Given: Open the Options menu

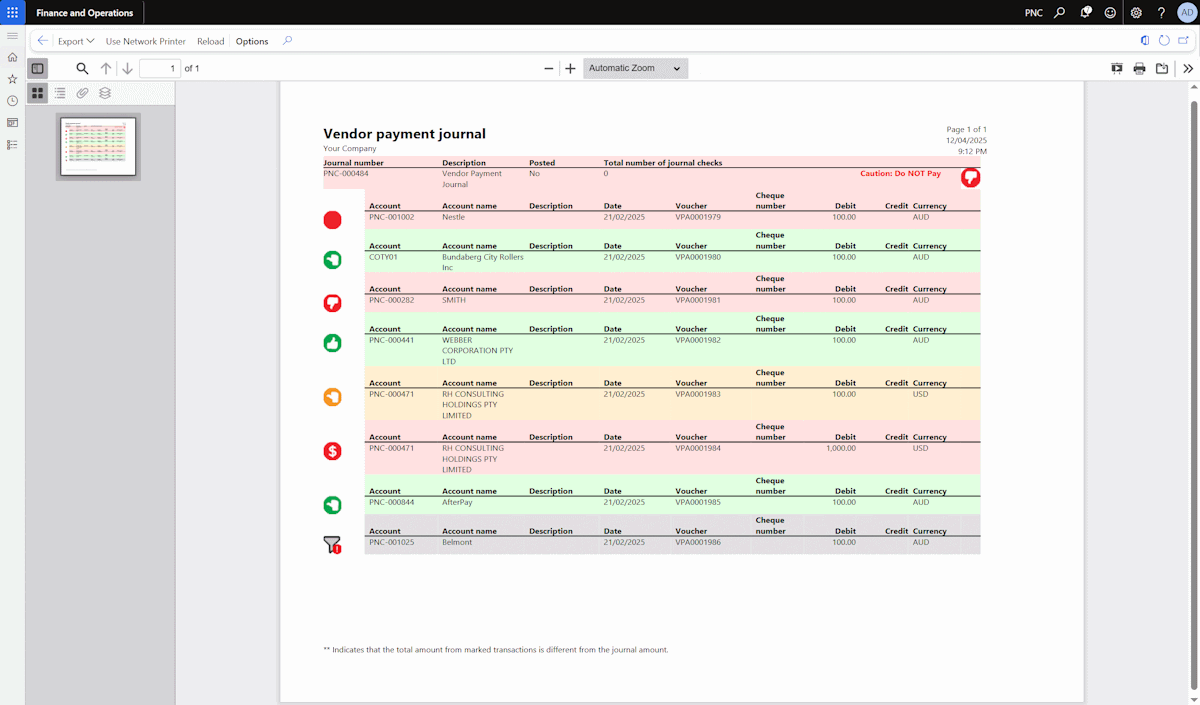Looking at the screenshot, I should 252,41.
